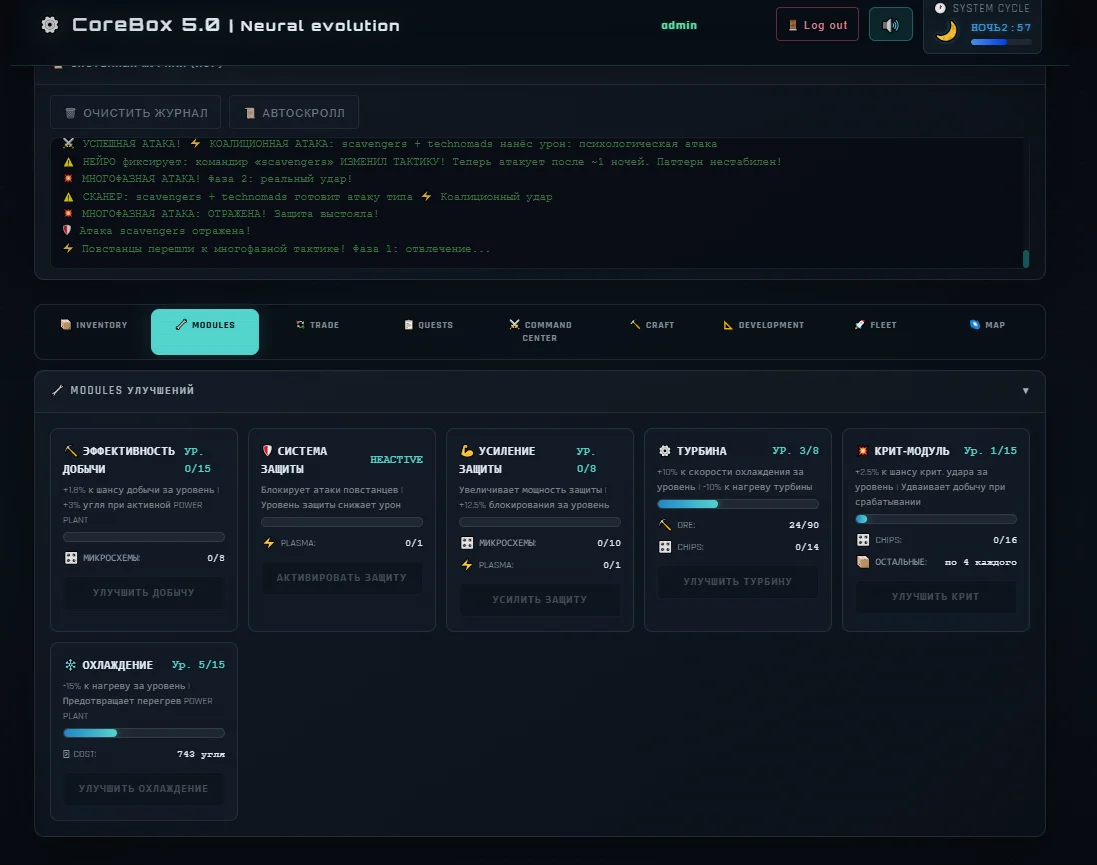The height and width of the screenshot is (865, 1097).
Task: Click the Chips icon in Турбина card
Action: tap(665, 547)
